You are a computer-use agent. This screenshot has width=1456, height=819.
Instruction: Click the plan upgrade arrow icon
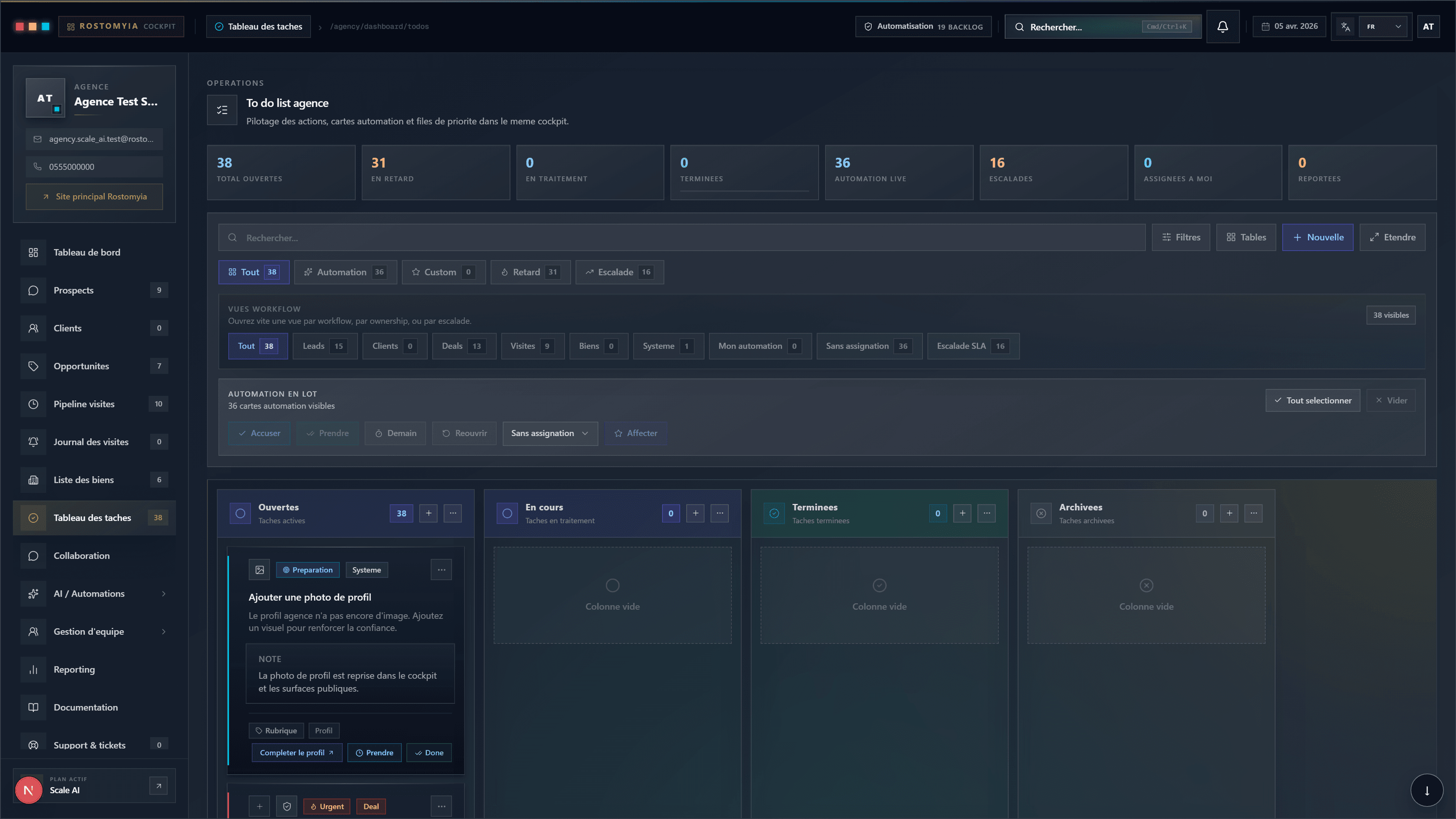coord(158,786)
